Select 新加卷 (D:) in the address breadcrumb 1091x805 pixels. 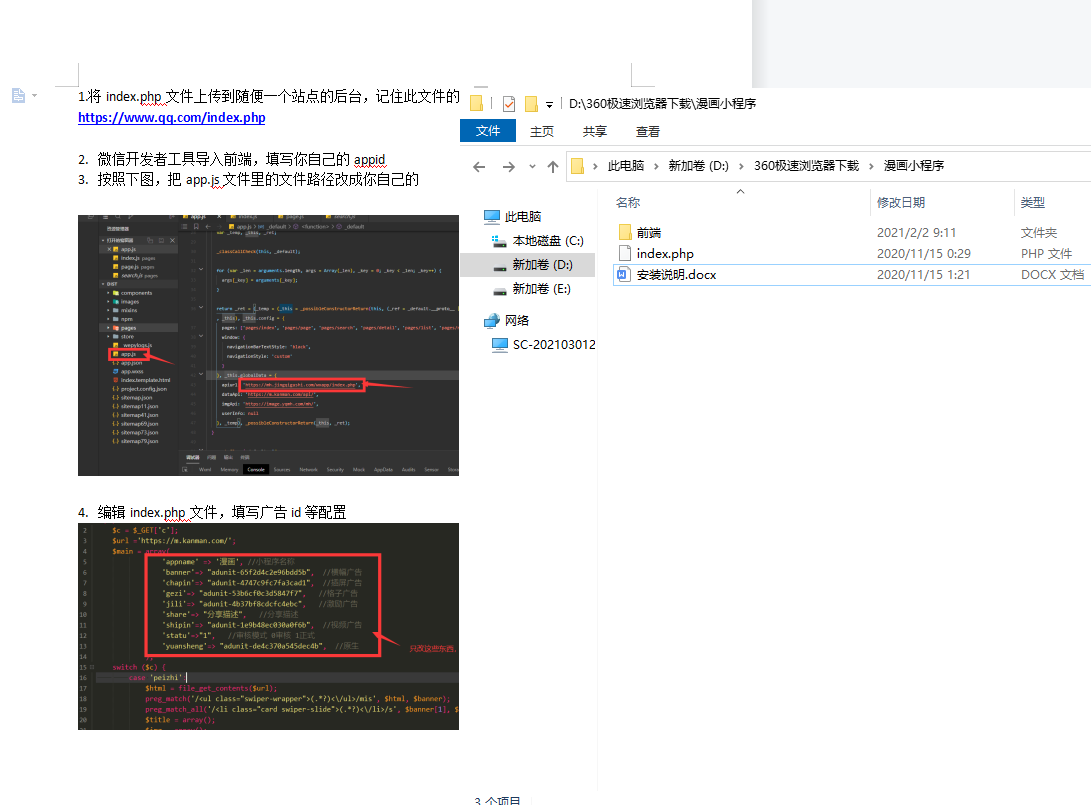pos(699,166)
